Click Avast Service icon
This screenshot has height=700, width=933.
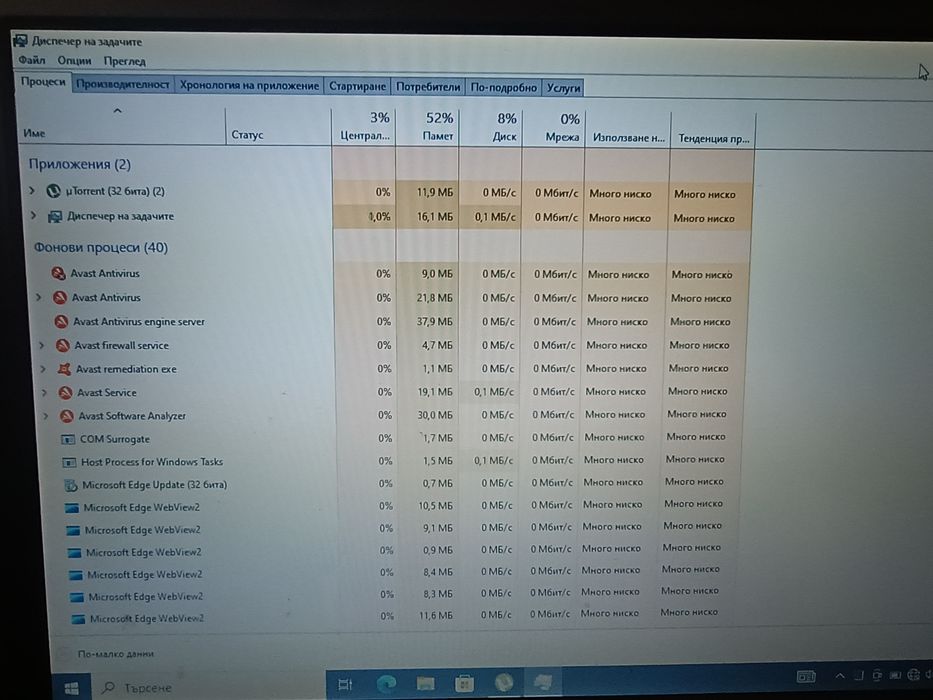65,393
